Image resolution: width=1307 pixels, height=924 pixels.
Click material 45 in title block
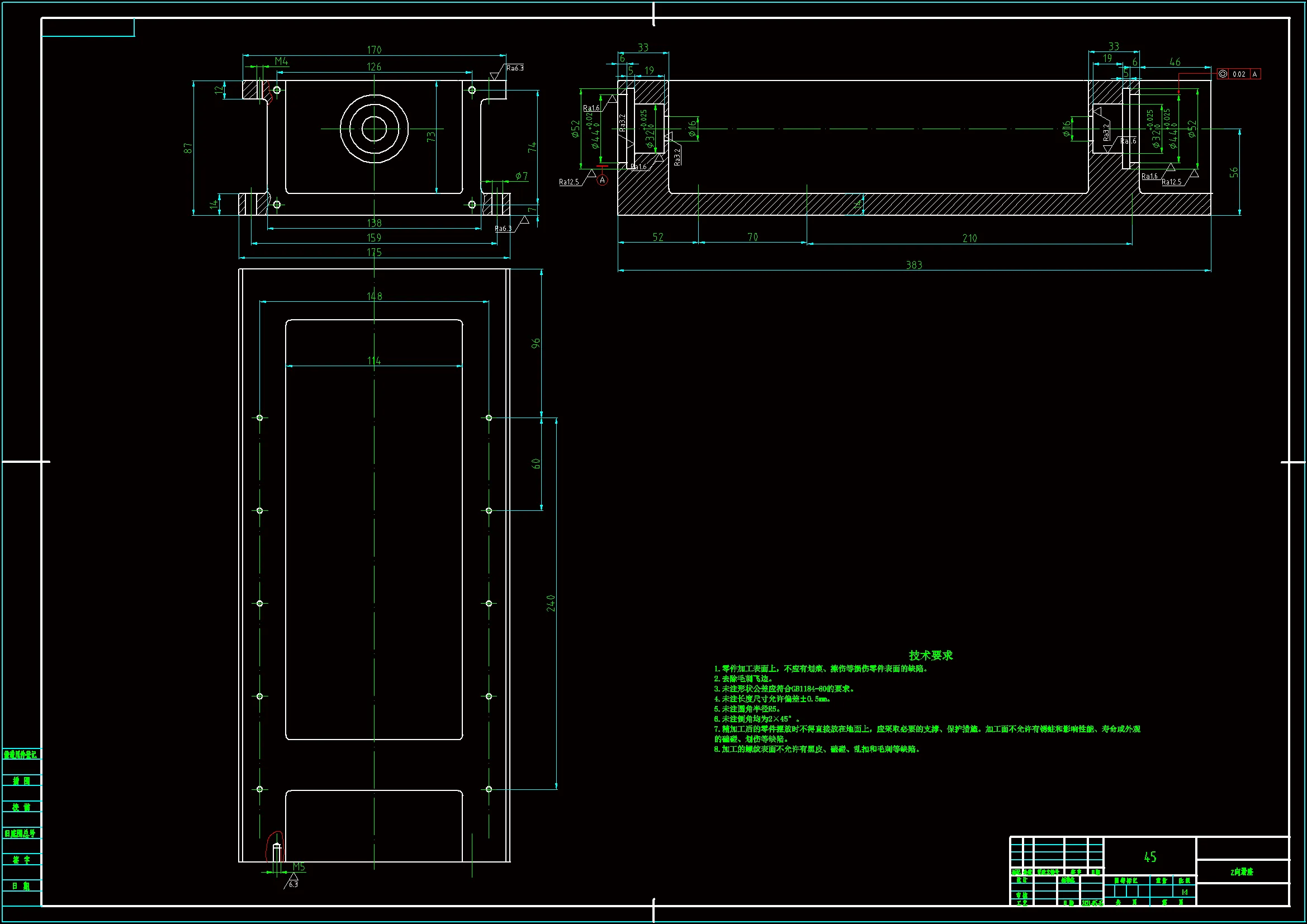[1150, 857]
